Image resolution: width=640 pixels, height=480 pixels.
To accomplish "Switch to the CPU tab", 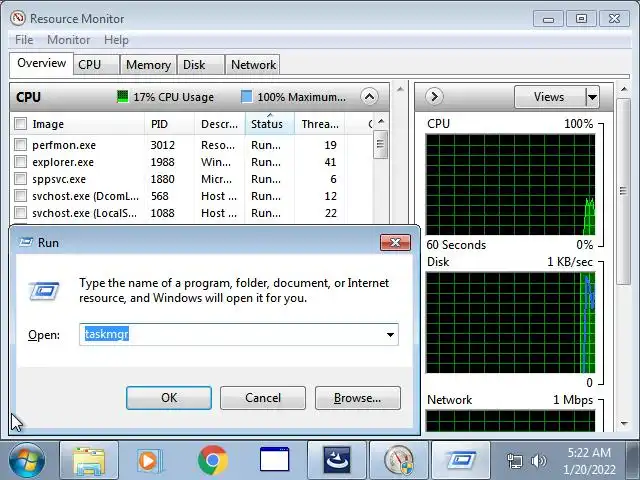I will tap(96, 65).
